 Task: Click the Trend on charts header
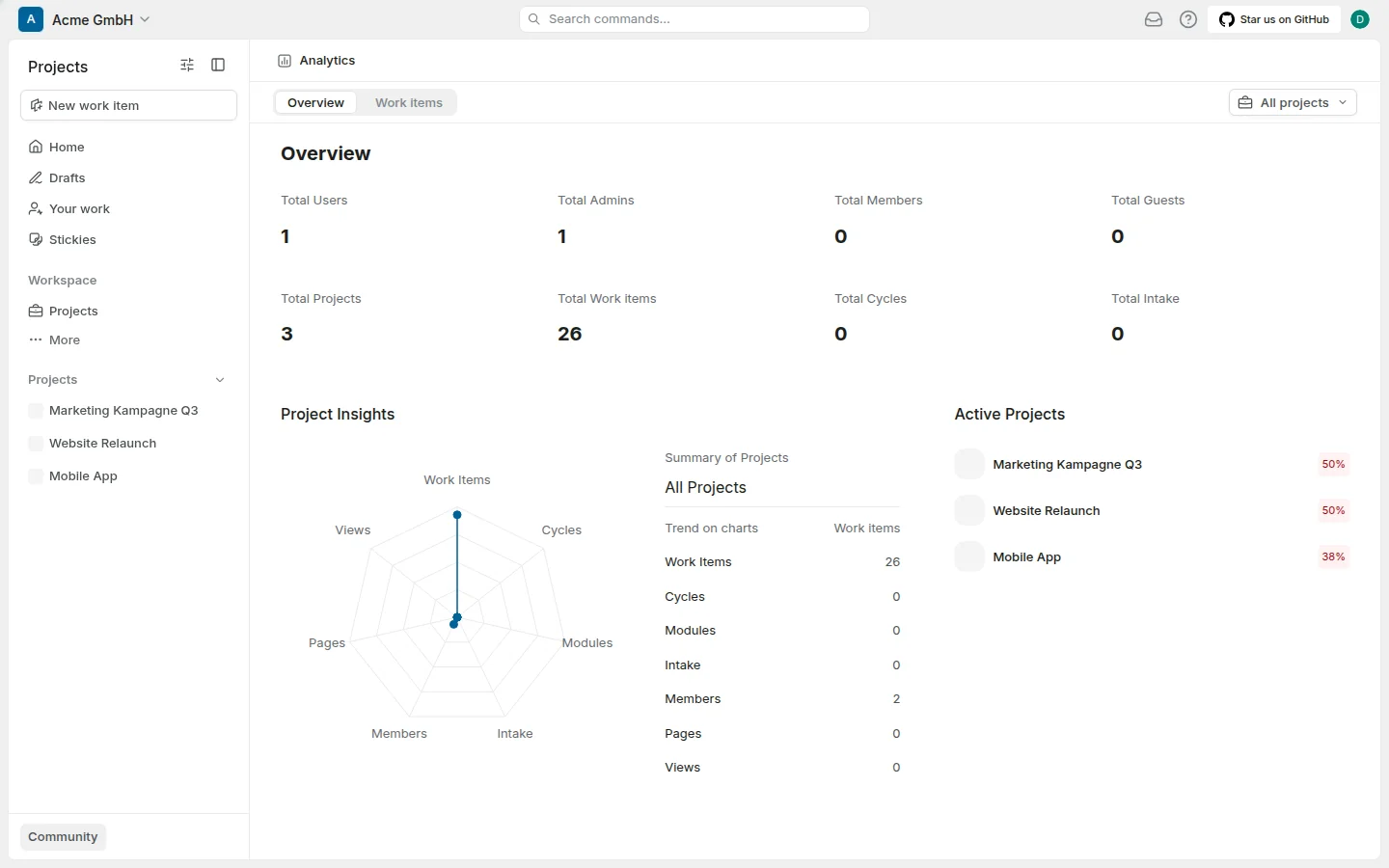pos(711,529)
